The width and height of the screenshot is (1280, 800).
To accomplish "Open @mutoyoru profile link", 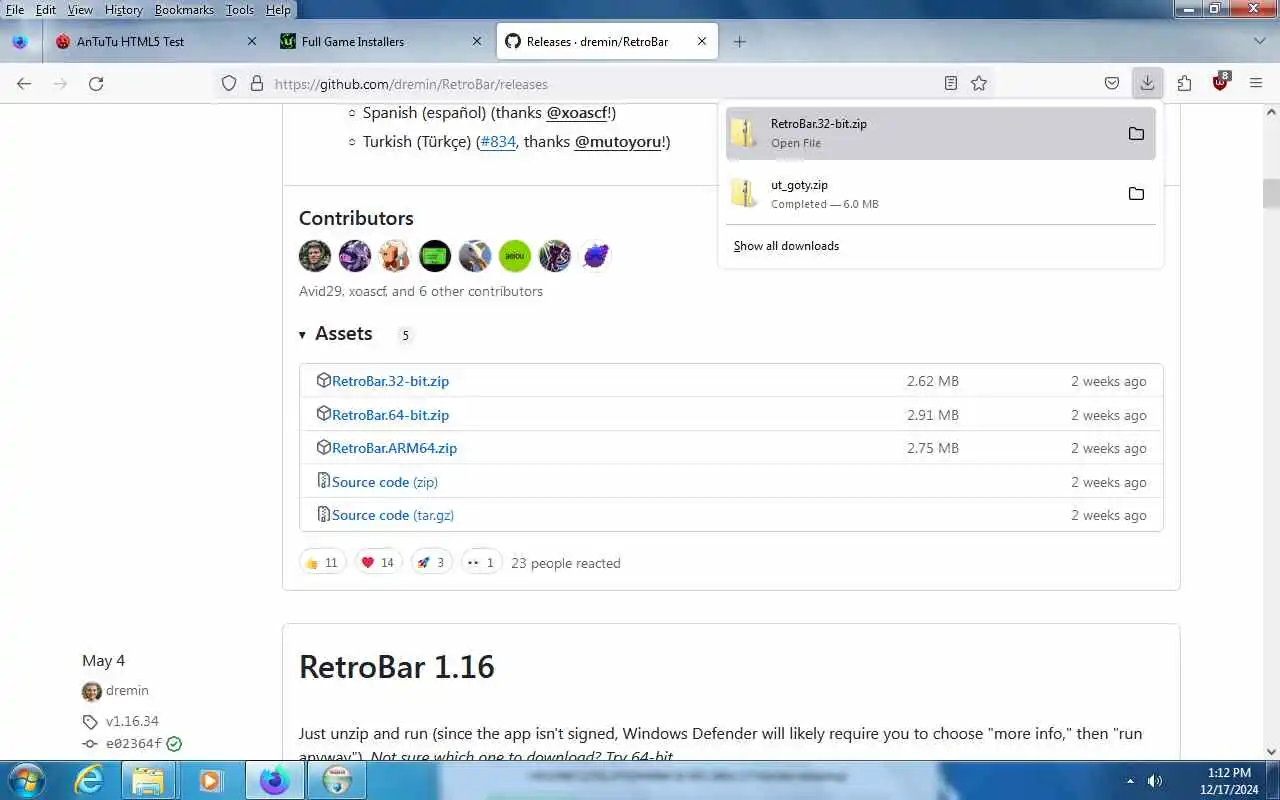I will tap(617, 142).
